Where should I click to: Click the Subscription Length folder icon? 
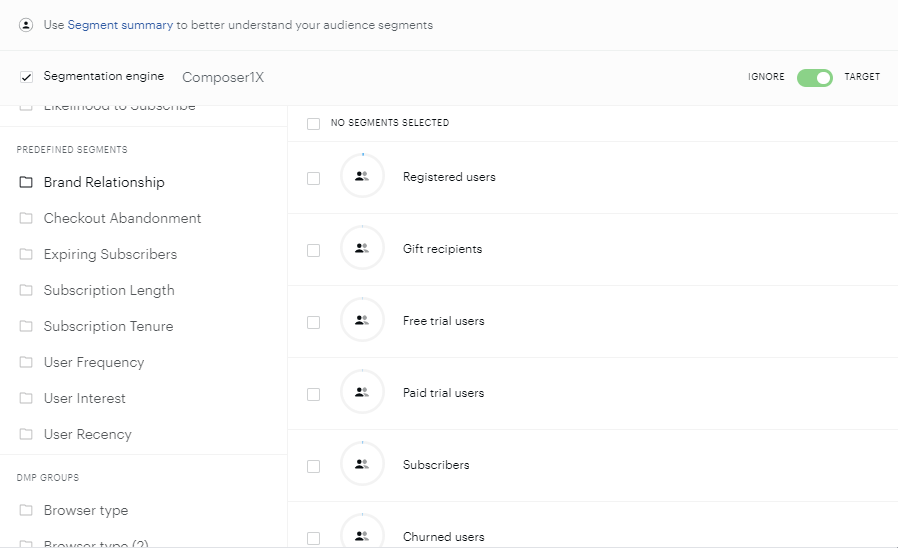[26, 290]
